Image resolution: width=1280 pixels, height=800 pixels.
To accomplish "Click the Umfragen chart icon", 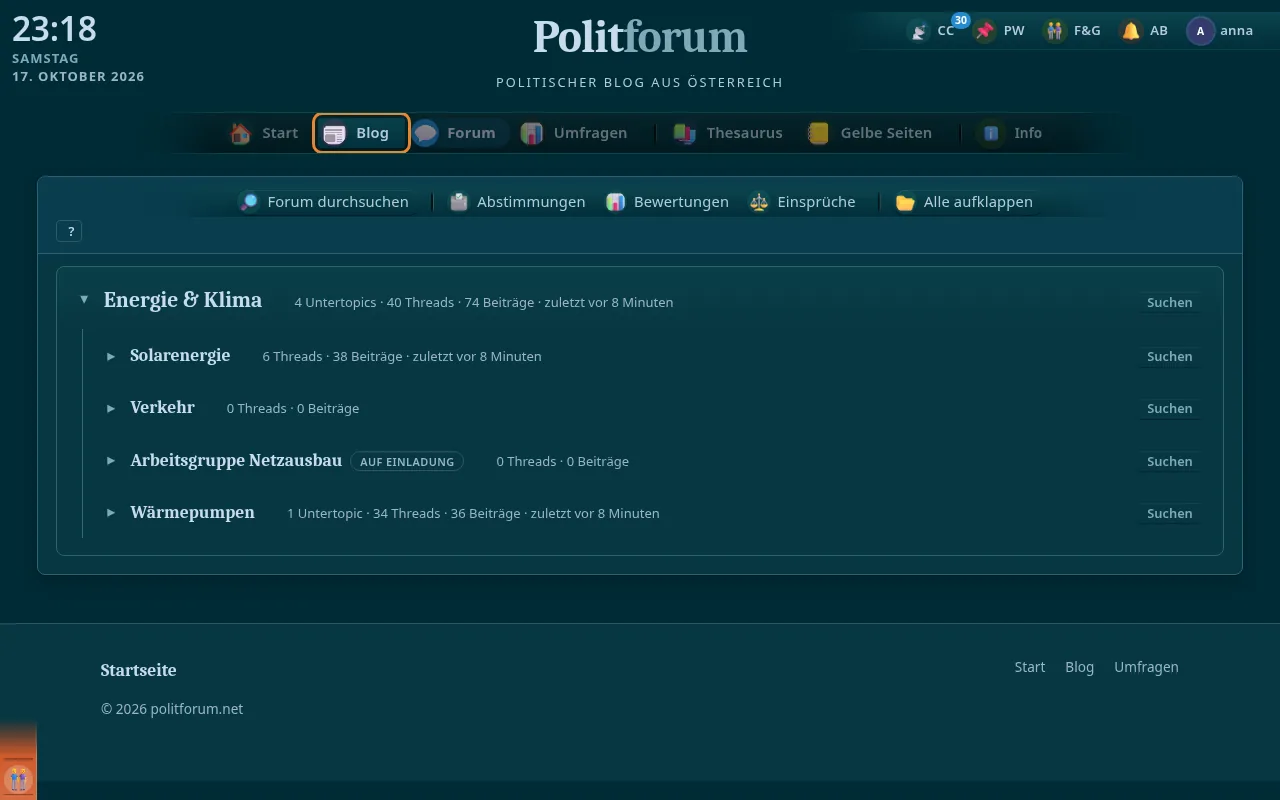I will [x=532, y=133].
